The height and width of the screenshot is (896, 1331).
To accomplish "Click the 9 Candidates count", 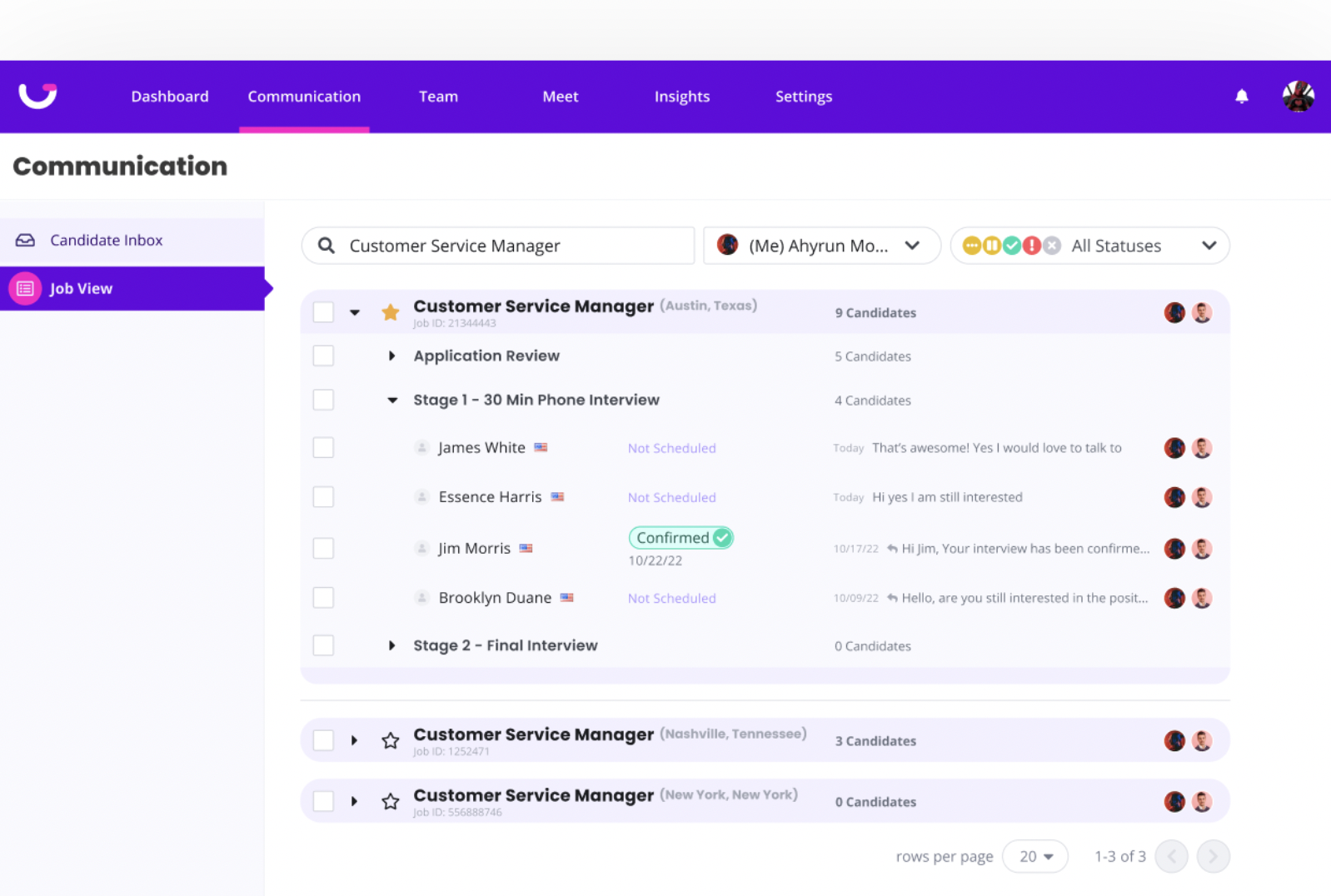I will tap(875, 313).
